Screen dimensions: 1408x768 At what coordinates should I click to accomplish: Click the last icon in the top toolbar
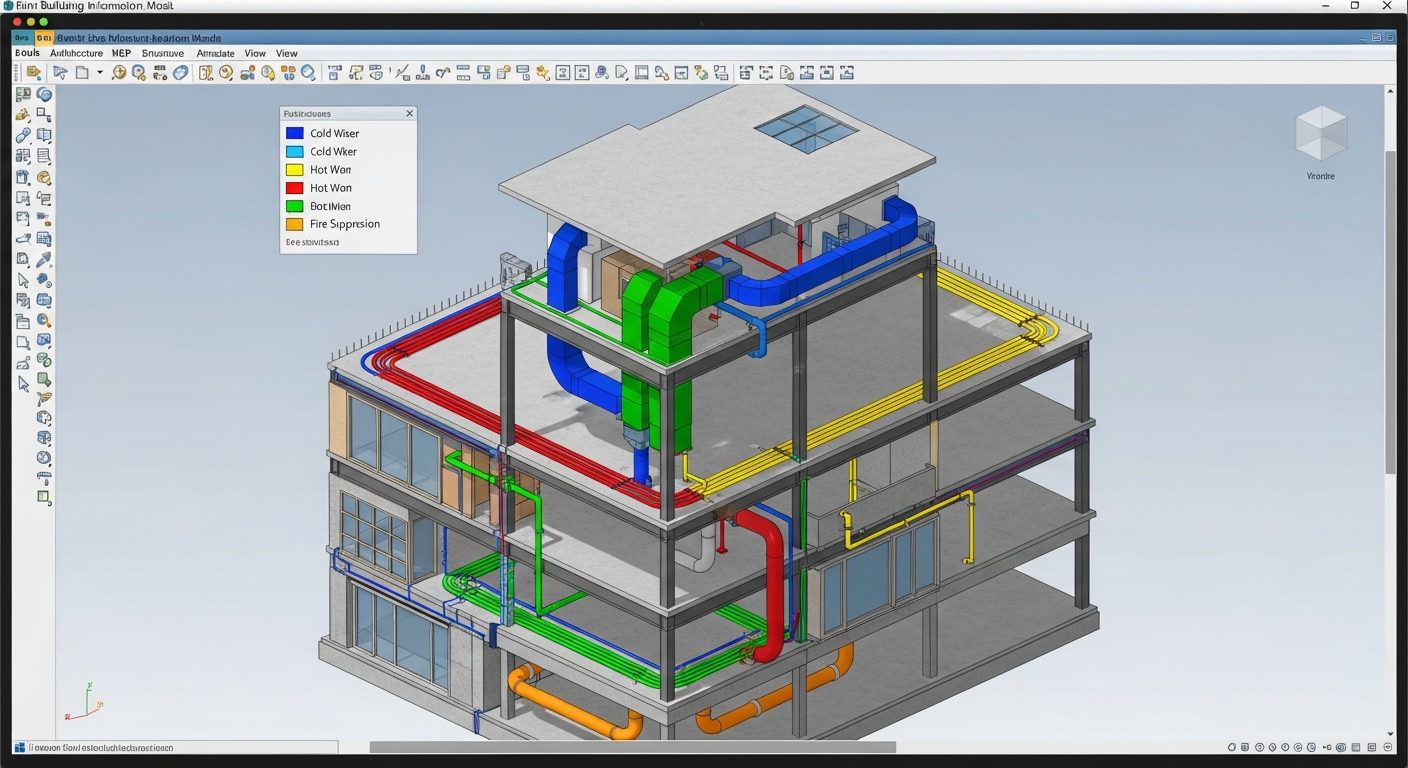click(847, 72)
